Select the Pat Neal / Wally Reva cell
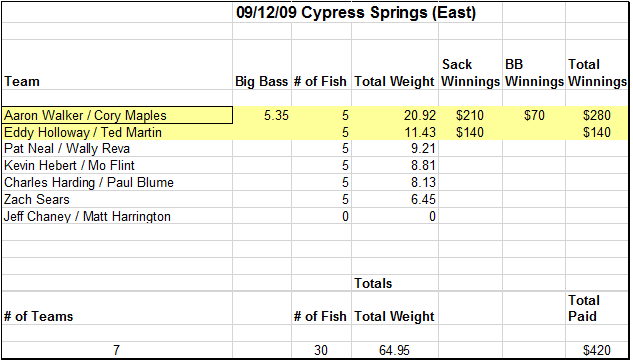Screen dimensions: 633x363 (117, 149)
